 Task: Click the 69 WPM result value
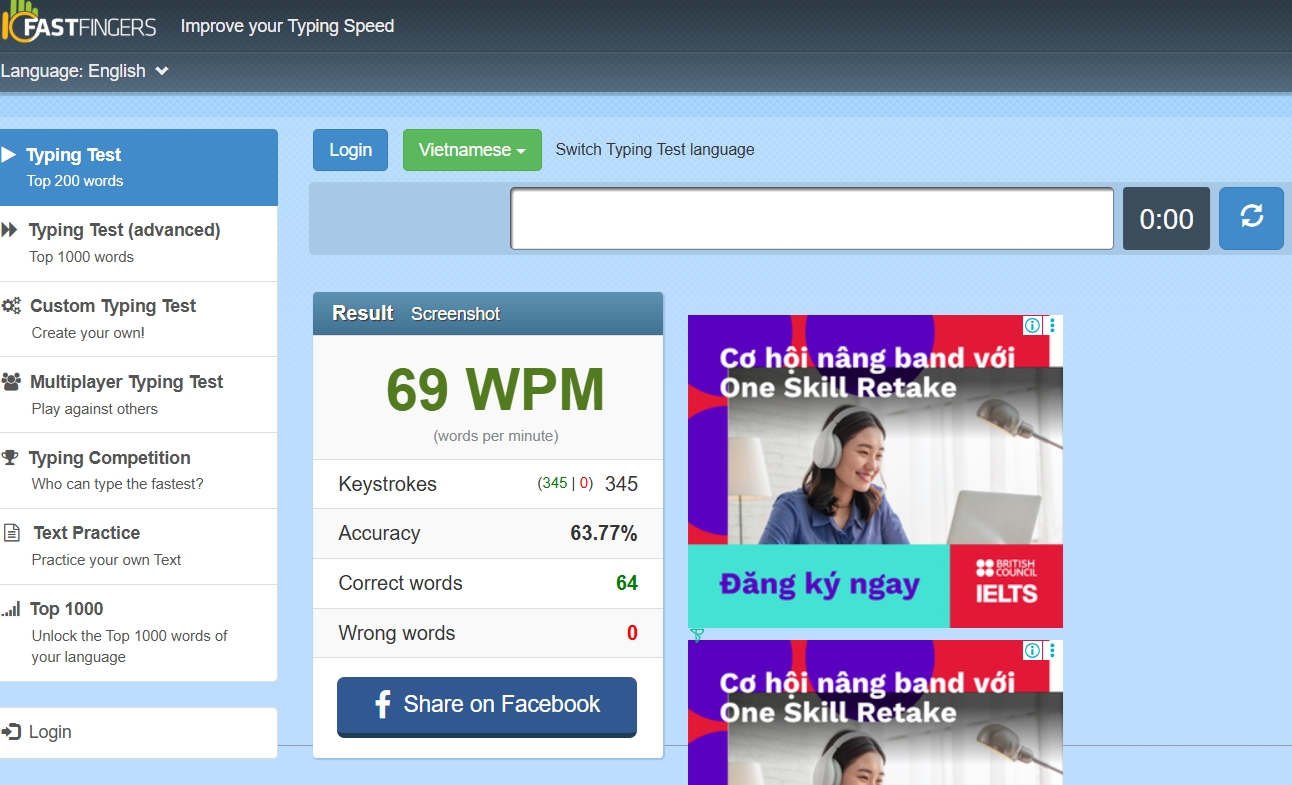coord(496,390)
